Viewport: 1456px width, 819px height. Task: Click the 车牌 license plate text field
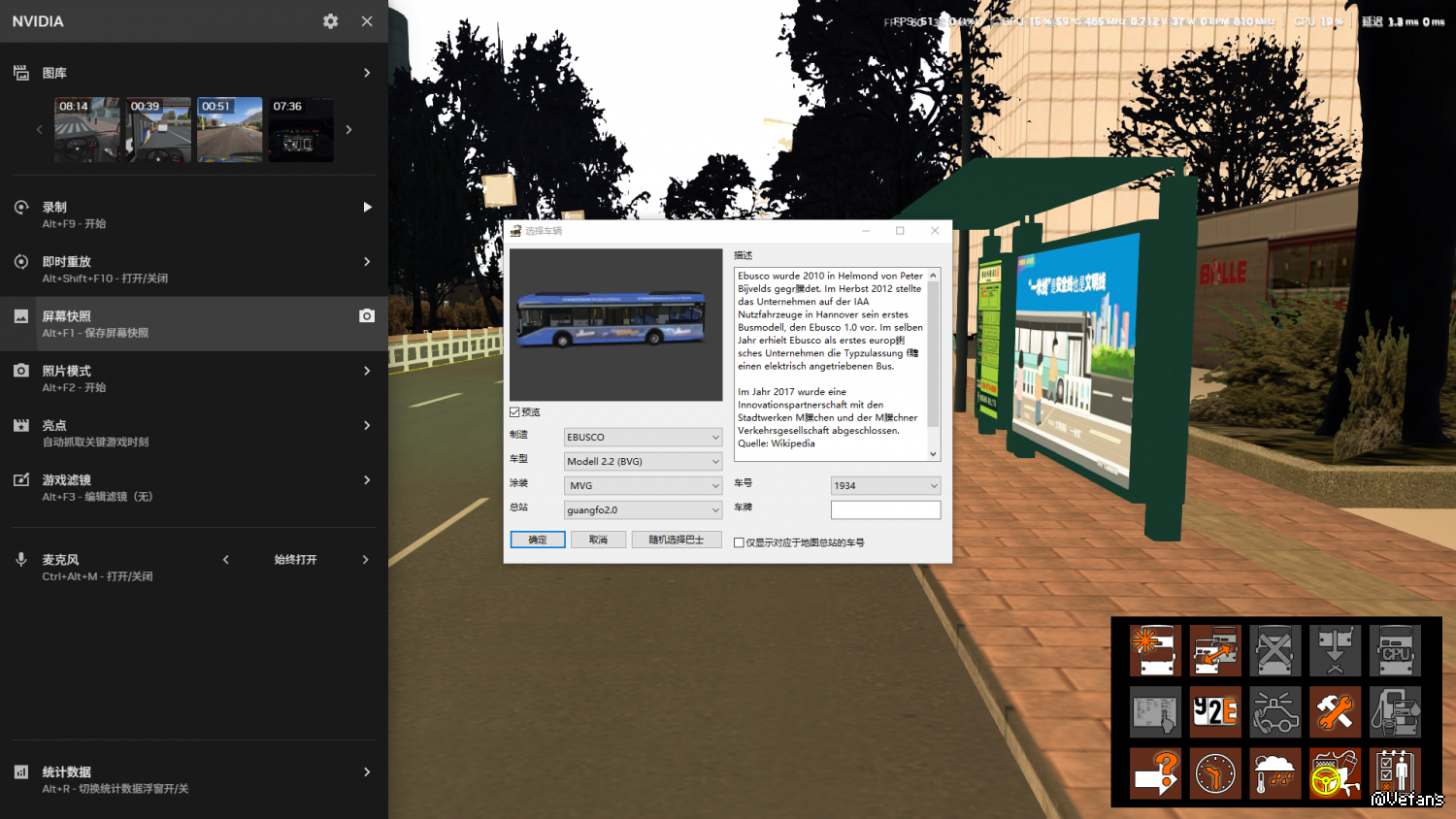coord(885,509)
